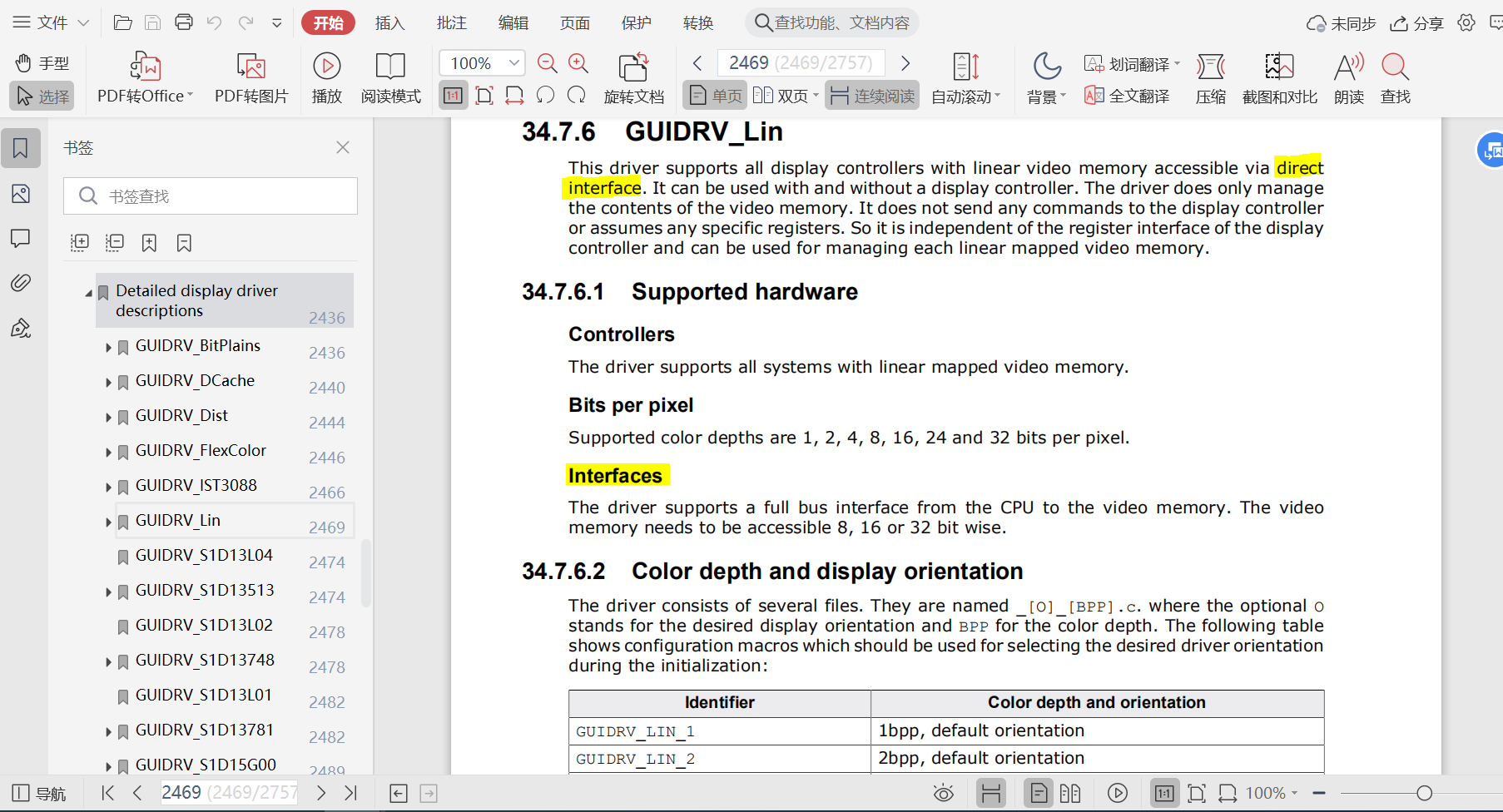Screen dimensions: 1503x812
Task: Open PDF转Office converter
Action: click(146, 79)
